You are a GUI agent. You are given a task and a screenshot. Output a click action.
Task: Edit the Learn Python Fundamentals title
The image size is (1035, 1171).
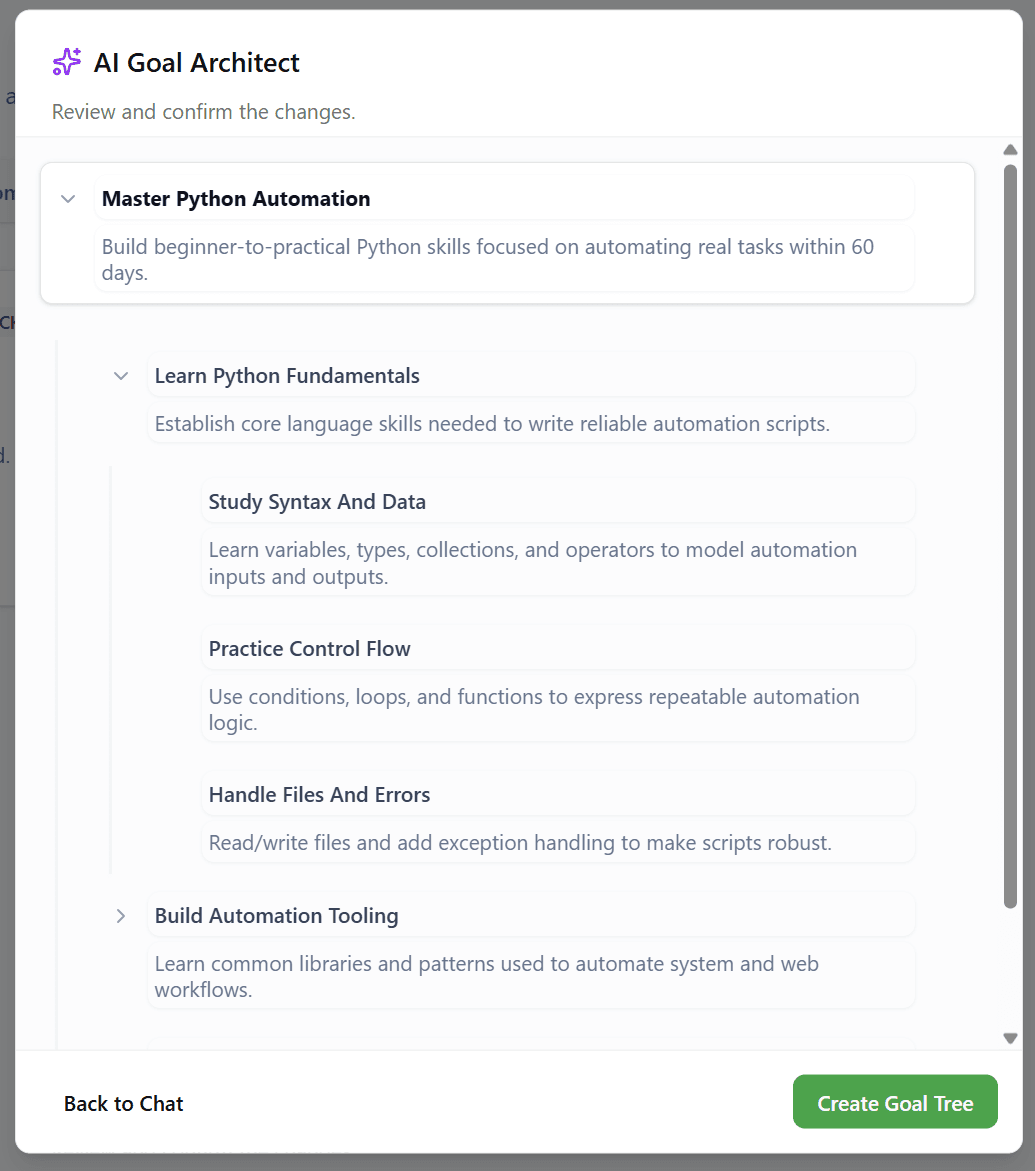point(530,376)
